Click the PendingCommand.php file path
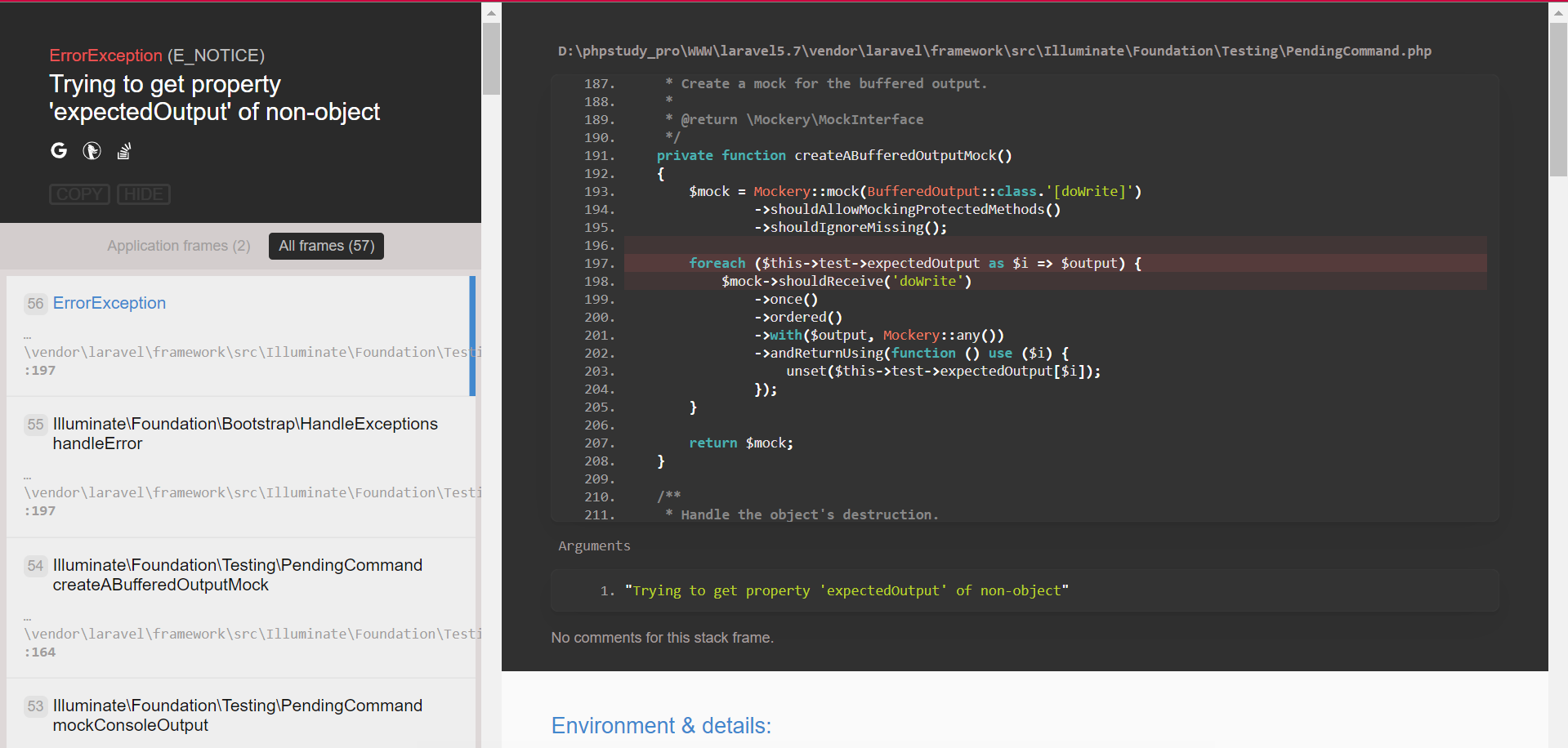This screenshot has height=748, width=1568. tap(994, 51)
